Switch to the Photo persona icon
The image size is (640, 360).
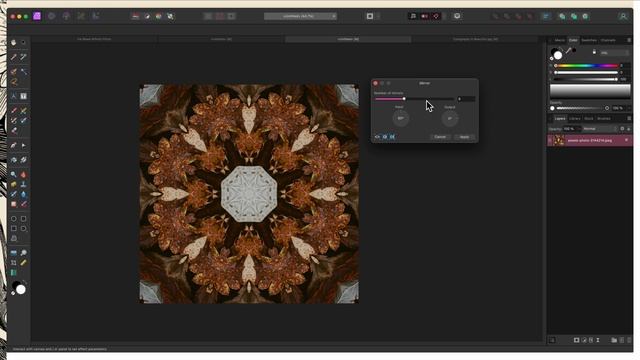(37, 16)
